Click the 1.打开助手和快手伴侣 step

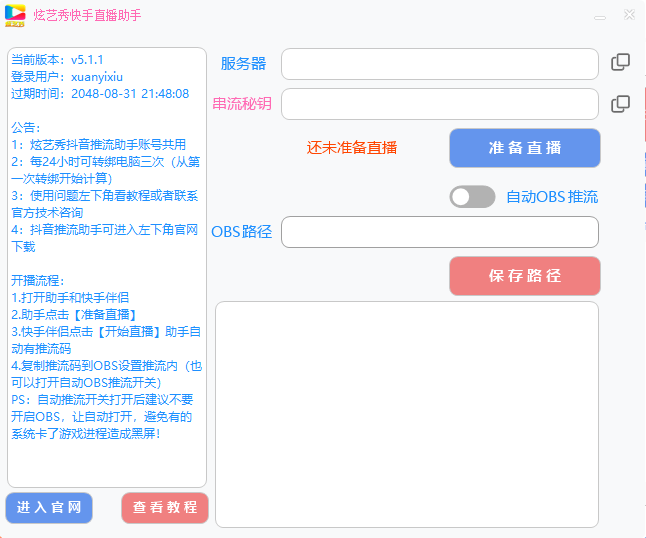point(70,298)
